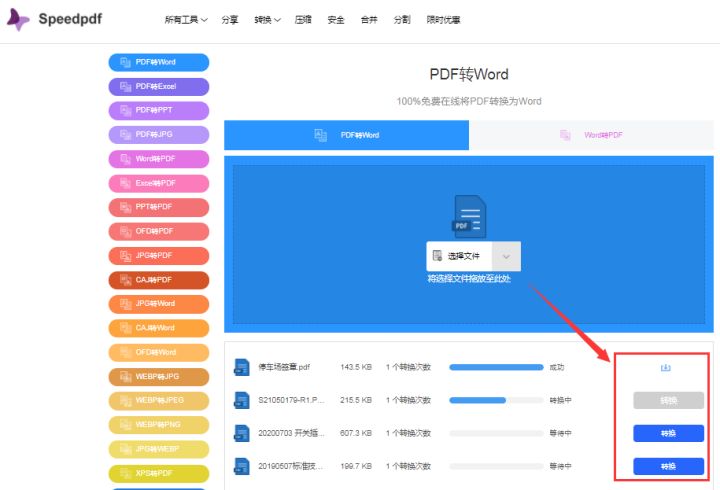The image size is (720, 490).
Task: Click the progress bar of 20200703 file
Action: pos(496,434)
